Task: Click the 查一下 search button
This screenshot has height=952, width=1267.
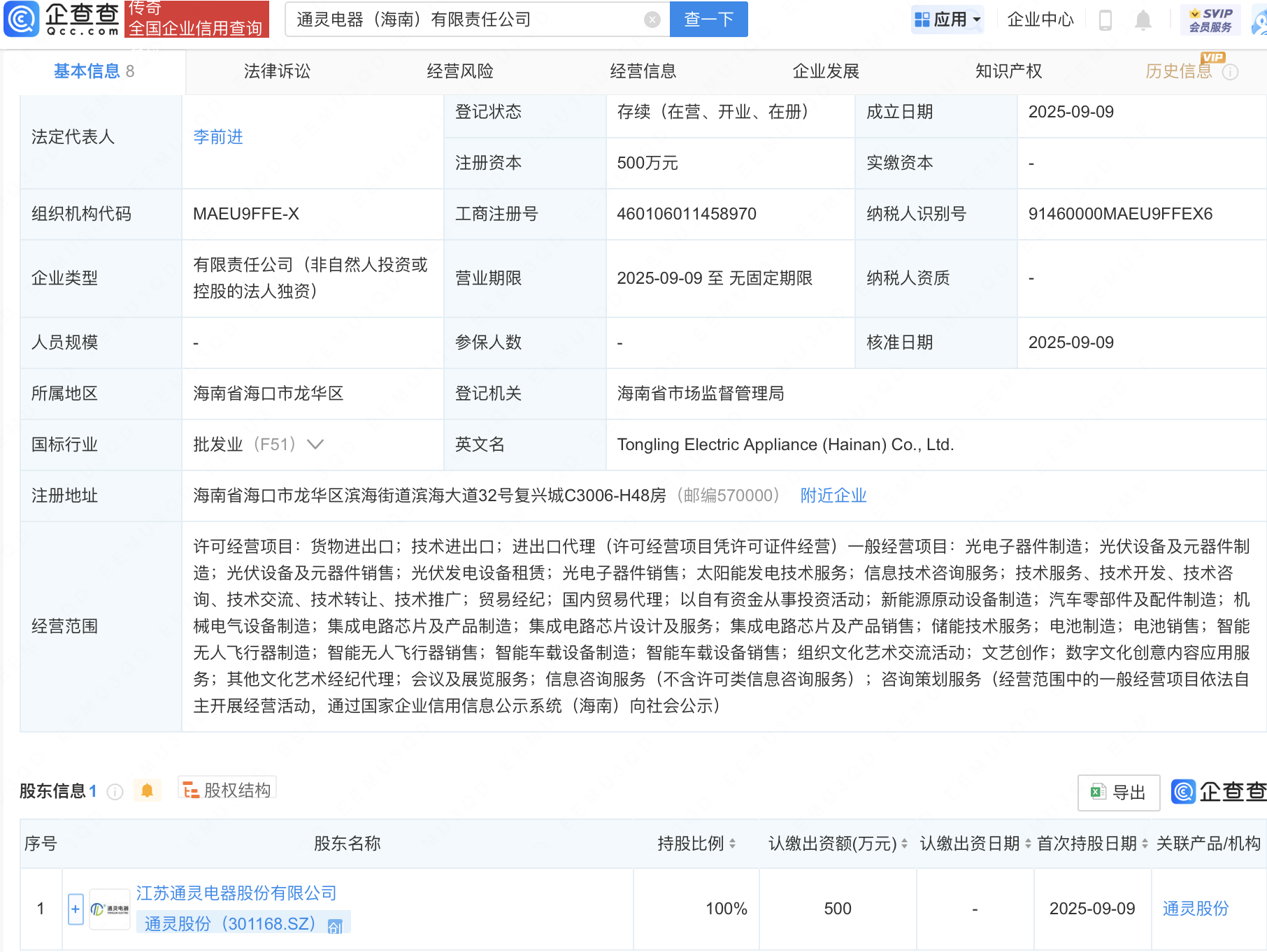Action: pos(709,19)
